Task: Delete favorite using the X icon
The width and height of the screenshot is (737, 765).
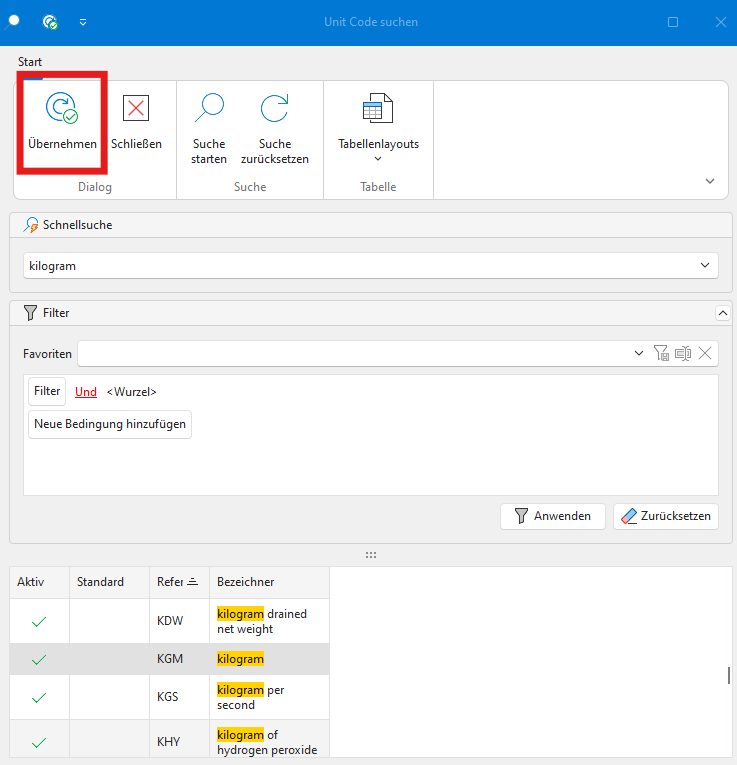Action: coord(705,353)
